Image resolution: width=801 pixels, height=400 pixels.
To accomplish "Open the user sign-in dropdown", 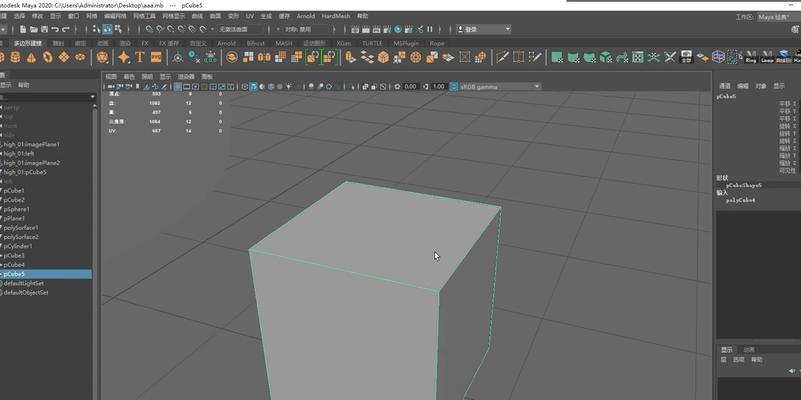I will tap(484, 30).
